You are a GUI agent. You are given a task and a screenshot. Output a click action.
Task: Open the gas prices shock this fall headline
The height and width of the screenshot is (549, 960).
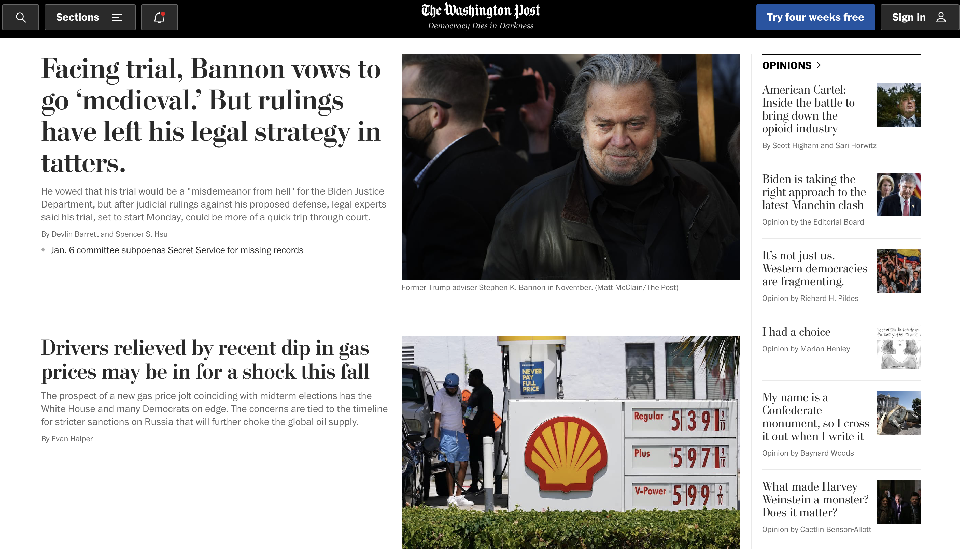click(205, 360)
